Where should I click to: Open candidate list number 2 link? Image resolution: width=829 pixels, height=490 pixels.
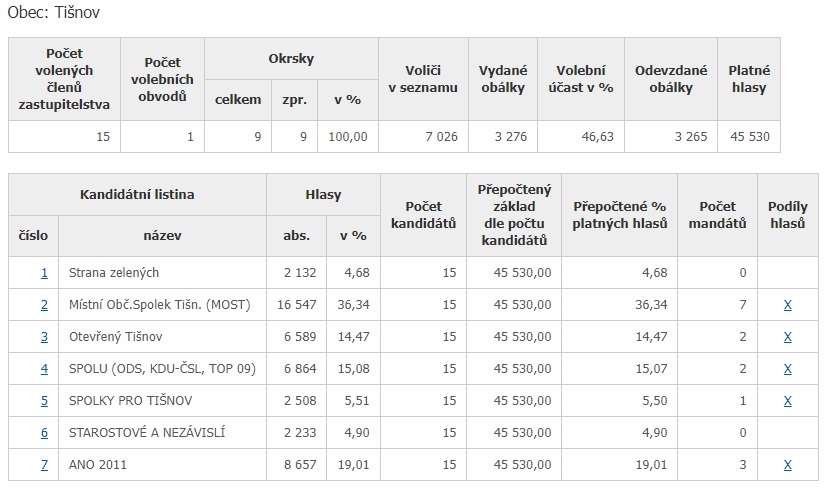coord(44,304)
